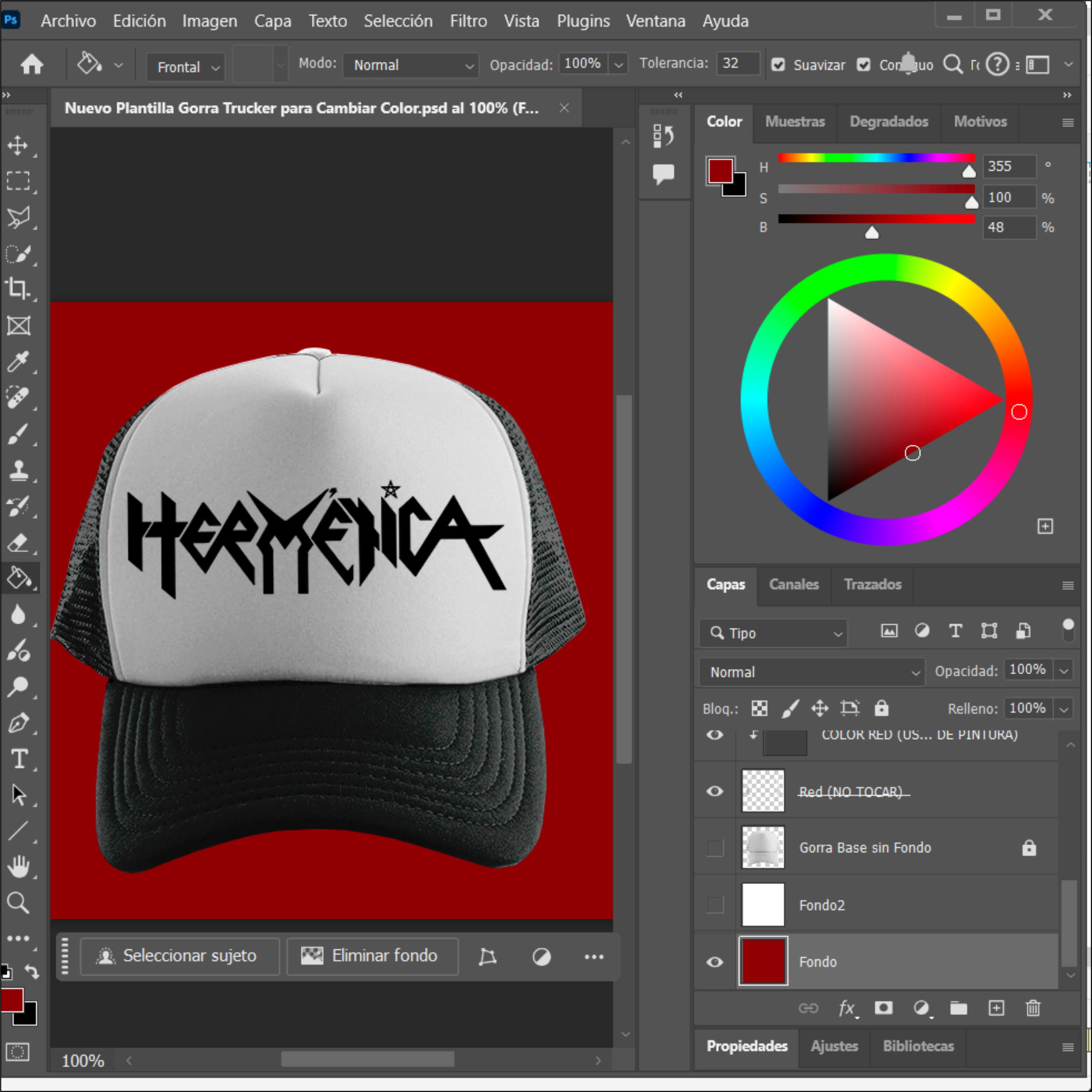This screenshot has height=1092, width=1092.
Task: Select the Brush tool
Action: click(x=18, y=434)
